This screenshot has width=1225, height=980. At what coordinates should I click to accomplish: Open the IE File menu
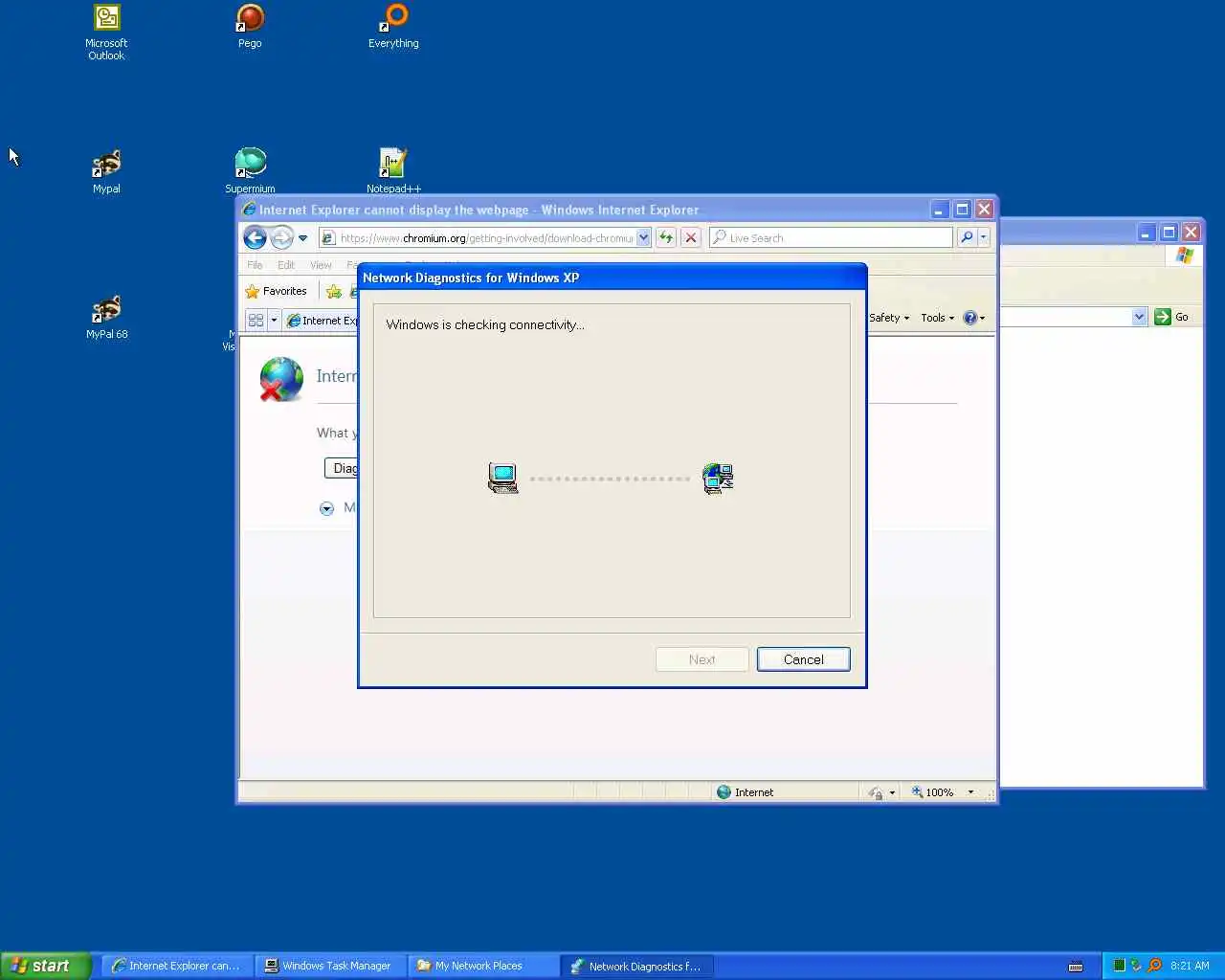pyautogui.click(x=255, y=265)
